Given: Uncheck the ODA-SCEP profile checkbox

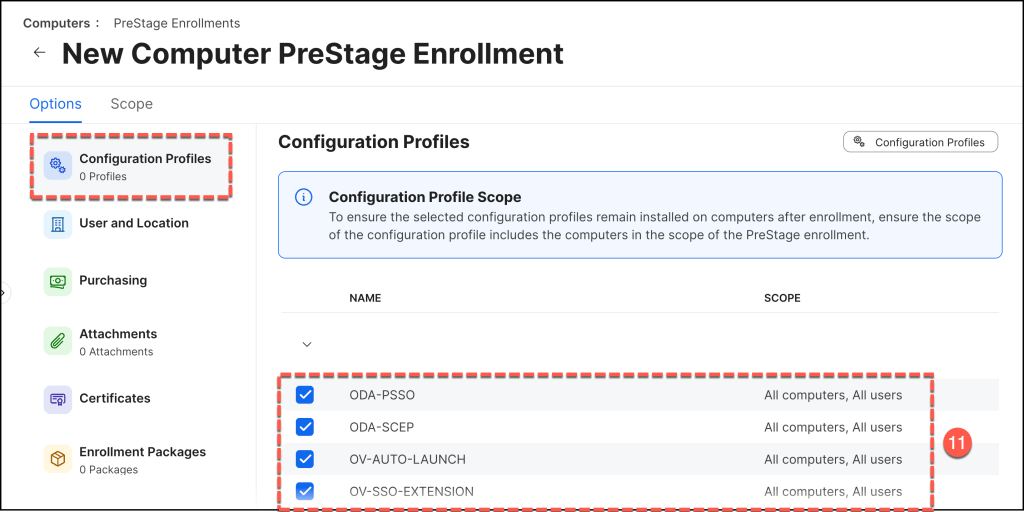Looking at the screenshot, I should pos(305,427).
